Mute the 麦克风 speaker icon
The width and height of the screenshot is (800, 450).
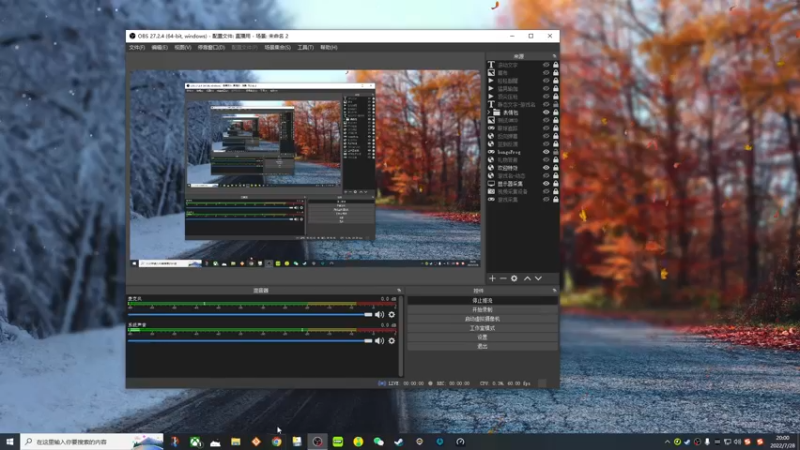coord(379,315)
